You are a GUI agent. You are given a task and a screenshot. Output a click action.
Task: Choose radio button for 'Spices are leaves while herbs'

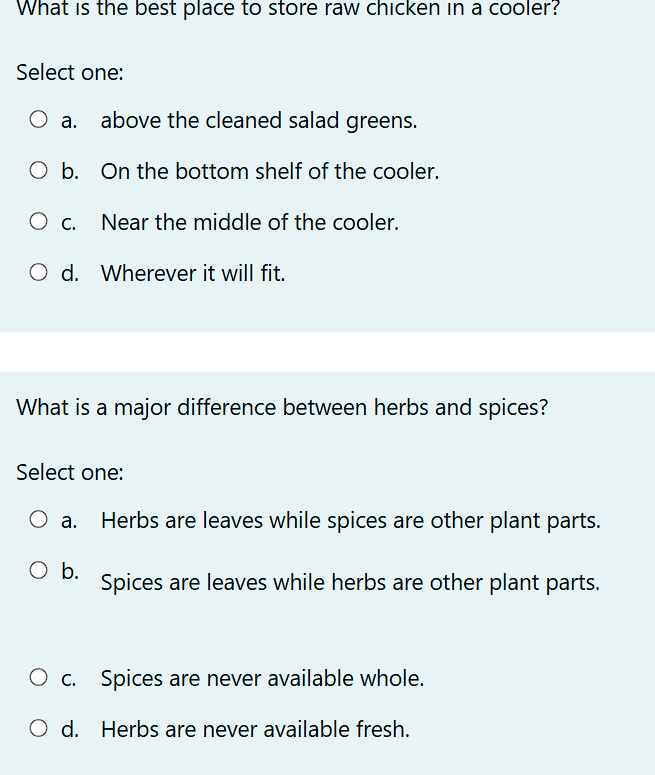39,570
